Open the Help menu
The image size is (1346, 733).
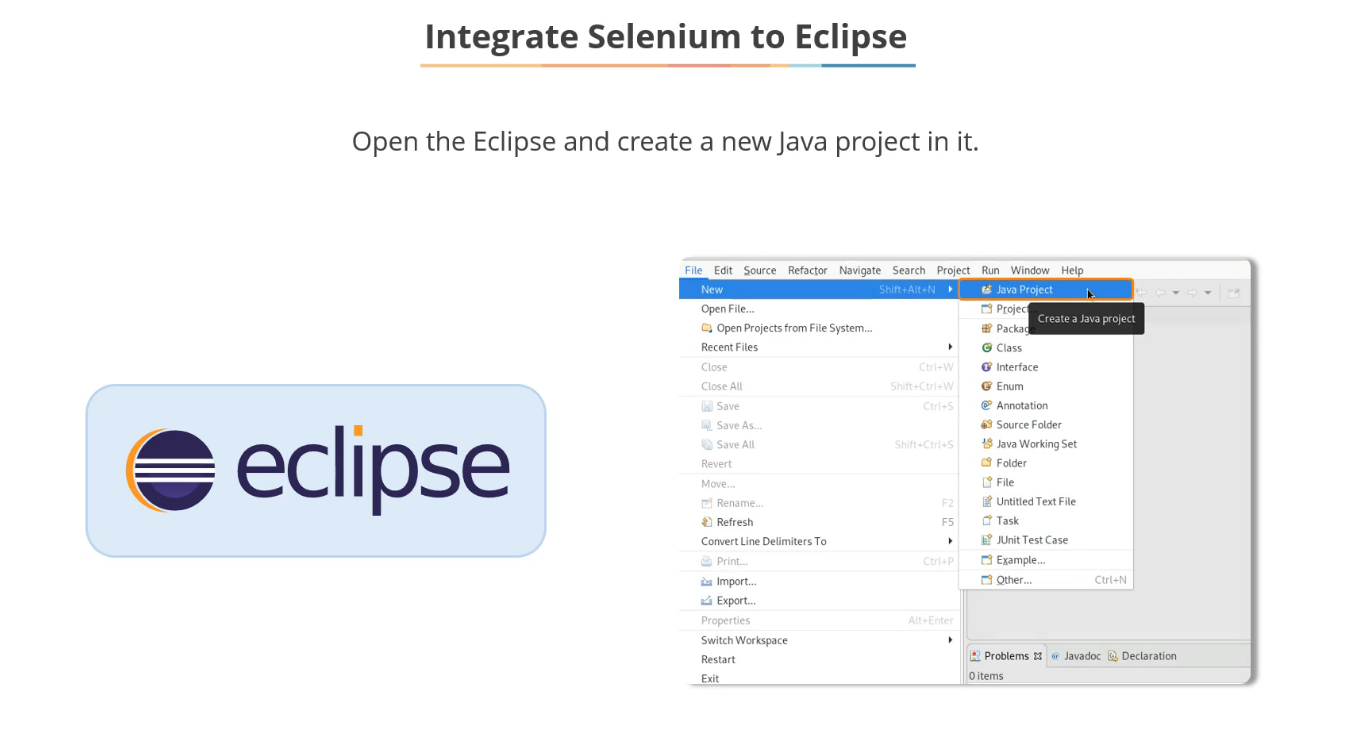(1072, 270)
